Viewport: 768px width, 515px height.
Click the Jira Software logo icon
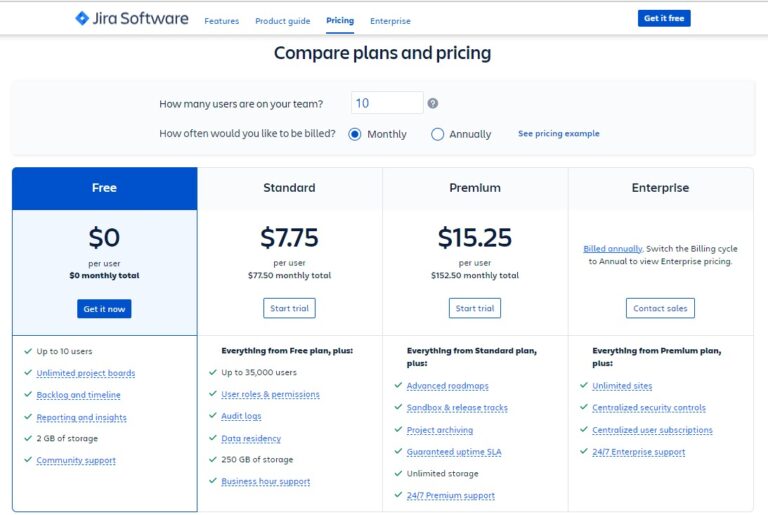coord(82,18)
